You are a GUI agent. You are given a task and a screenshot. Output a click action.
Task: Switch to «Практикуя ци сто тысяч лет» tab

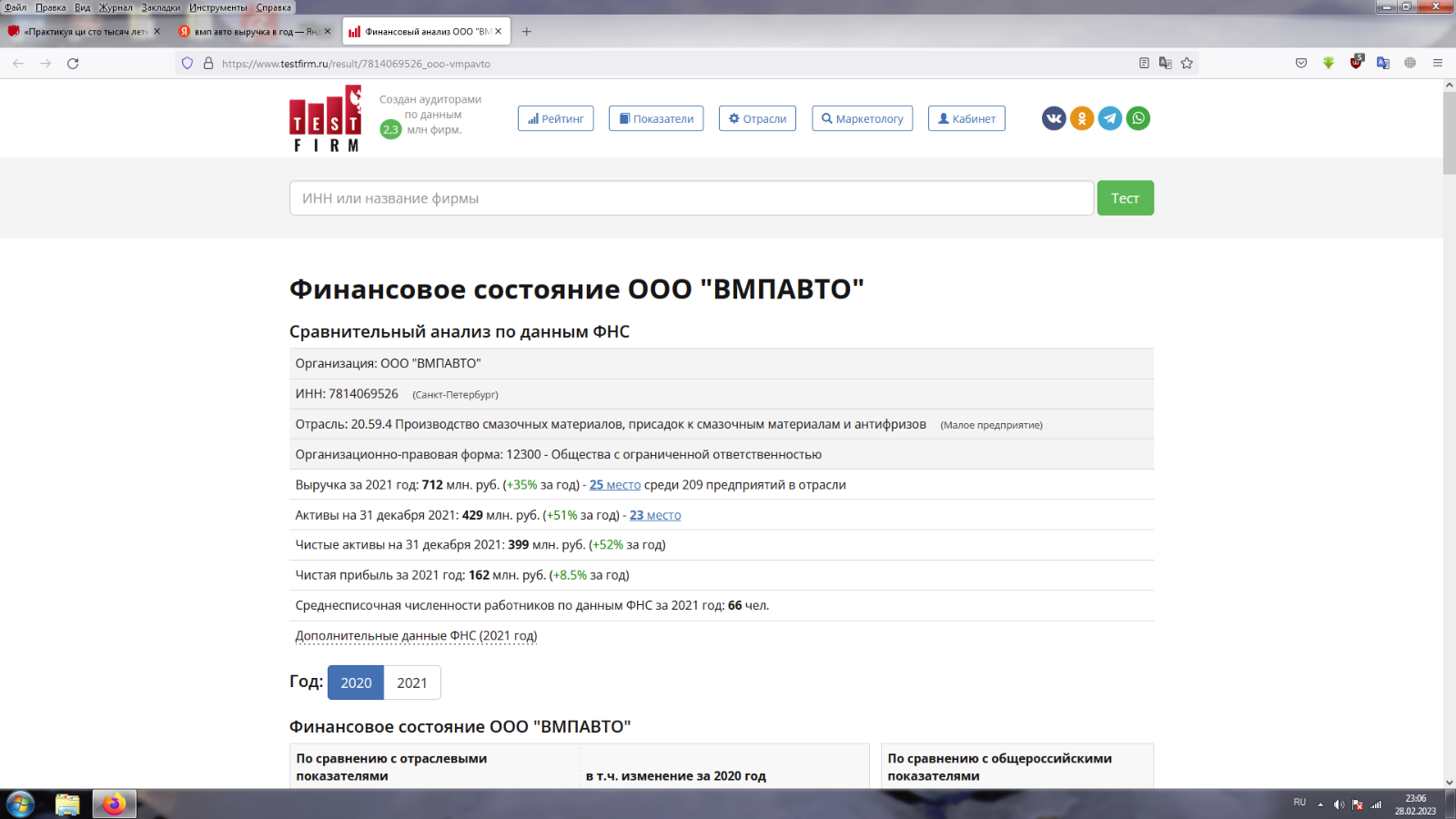[84, 32]
